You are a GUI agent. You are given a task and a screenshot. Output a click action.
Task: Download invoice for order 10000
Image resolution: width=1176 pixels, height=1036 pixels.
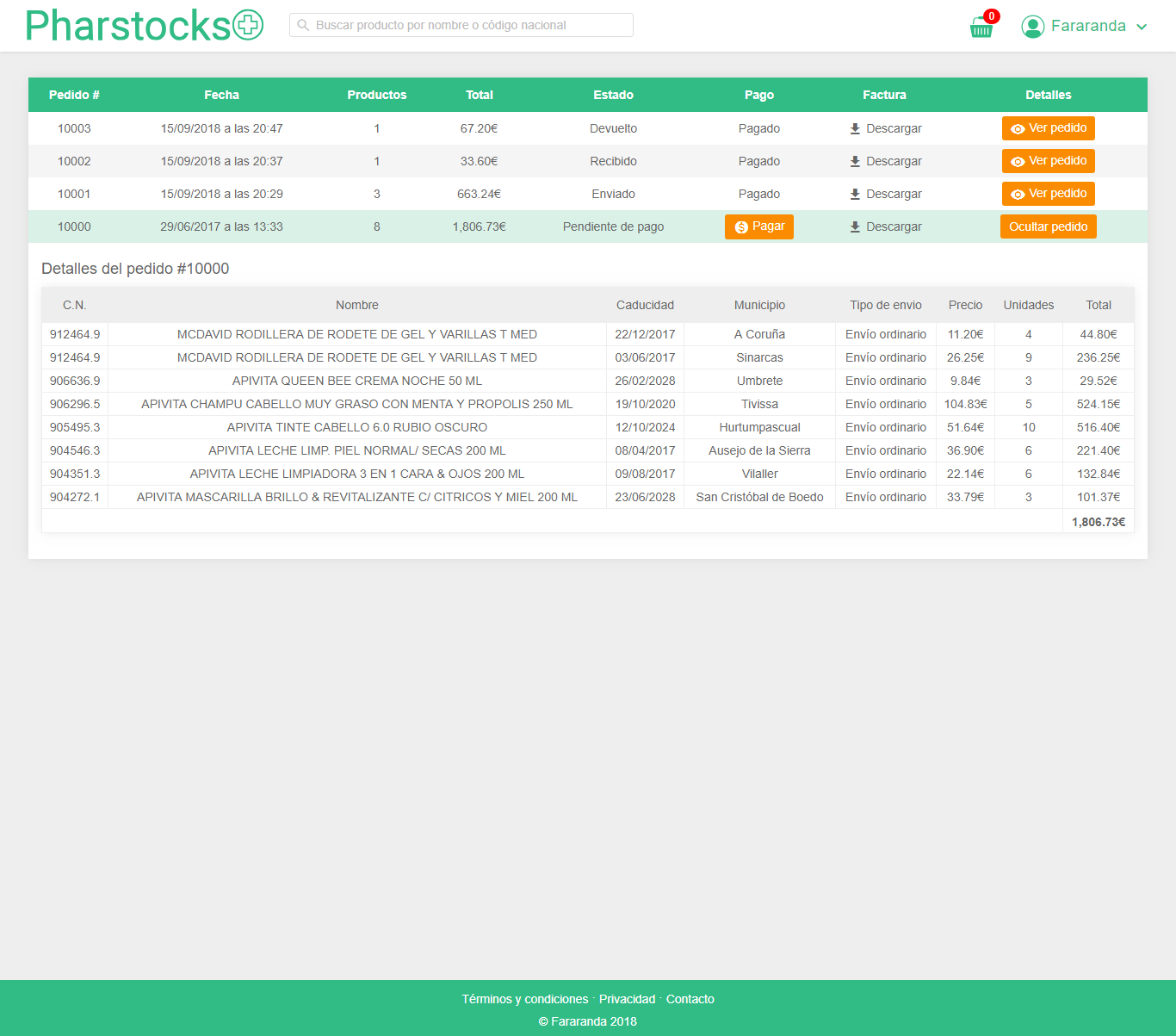[x=885, y=226]
